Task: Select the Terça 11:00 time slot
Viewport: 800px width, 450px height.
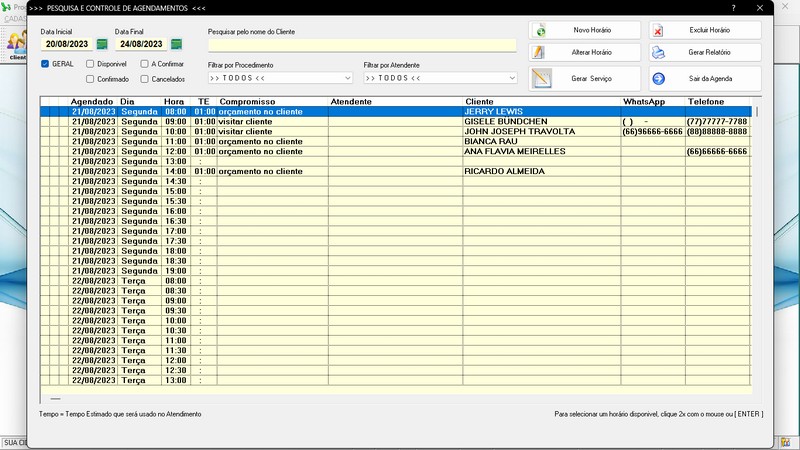Action: (x=395, y=340)
